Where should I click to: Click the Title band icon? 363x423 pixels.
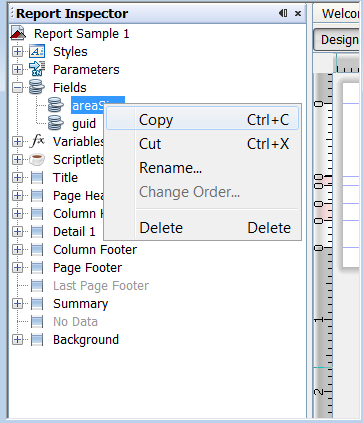[37, 178]
